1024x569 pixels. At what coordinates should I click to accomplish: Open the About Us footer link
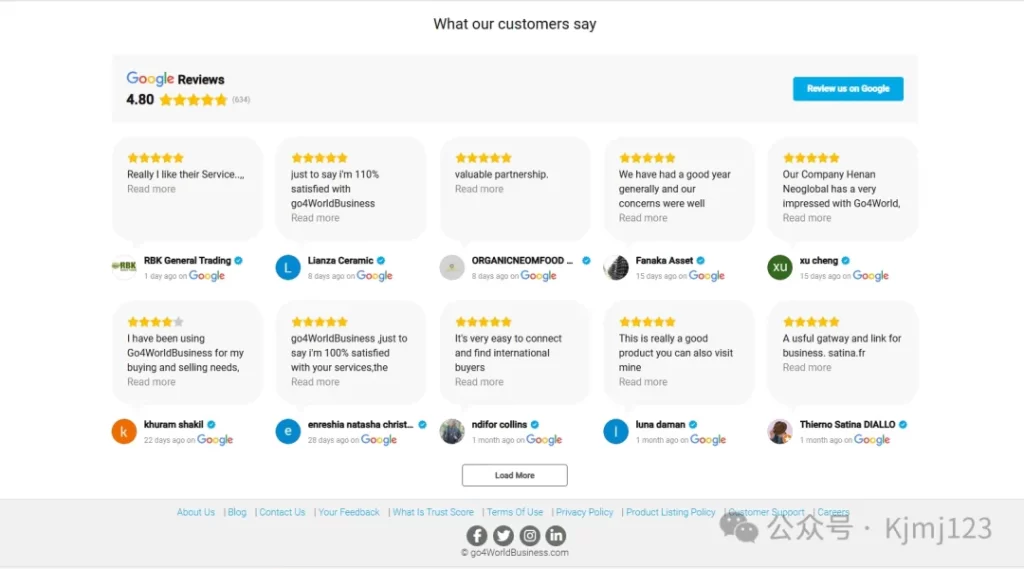point(195,512)
